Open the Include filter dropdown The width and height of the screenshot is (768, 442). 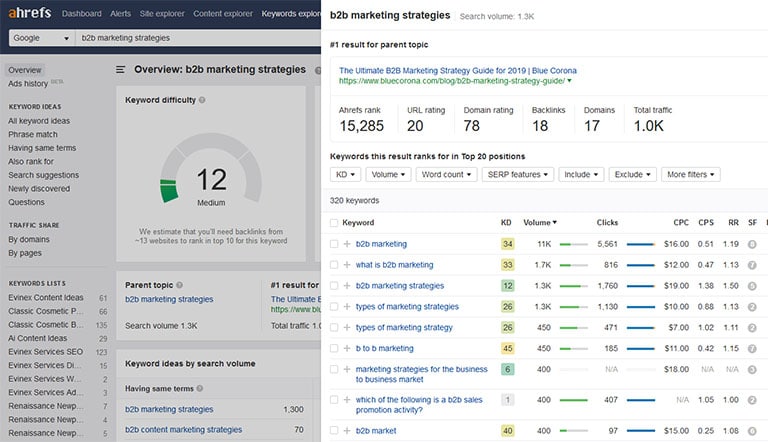click(x=581, y=174)
